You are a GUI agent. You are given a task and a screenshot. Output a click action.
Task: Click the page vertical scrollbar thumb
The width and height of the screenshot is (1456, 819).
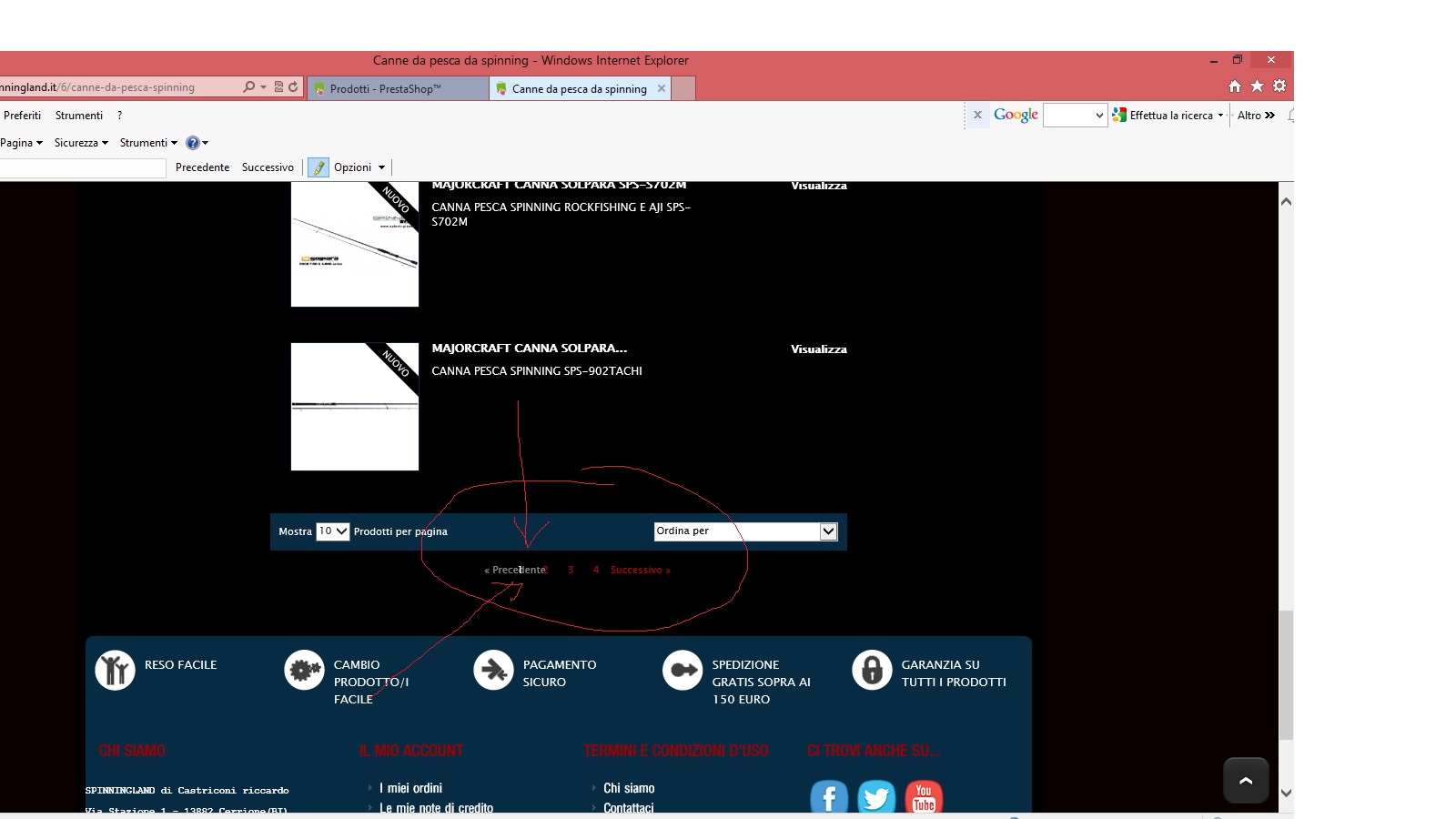point(1286,675)
